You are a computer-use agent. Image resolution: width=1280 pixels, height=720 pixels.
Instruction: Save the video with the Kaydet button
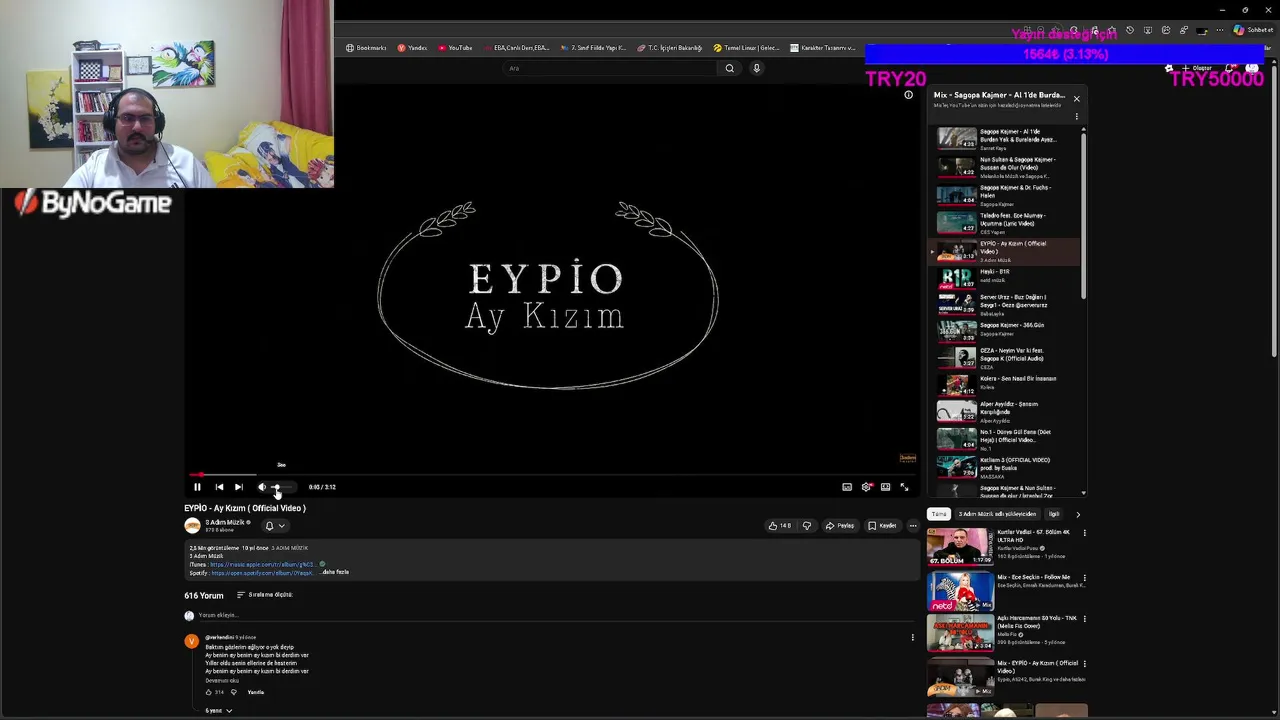(882, 526)
